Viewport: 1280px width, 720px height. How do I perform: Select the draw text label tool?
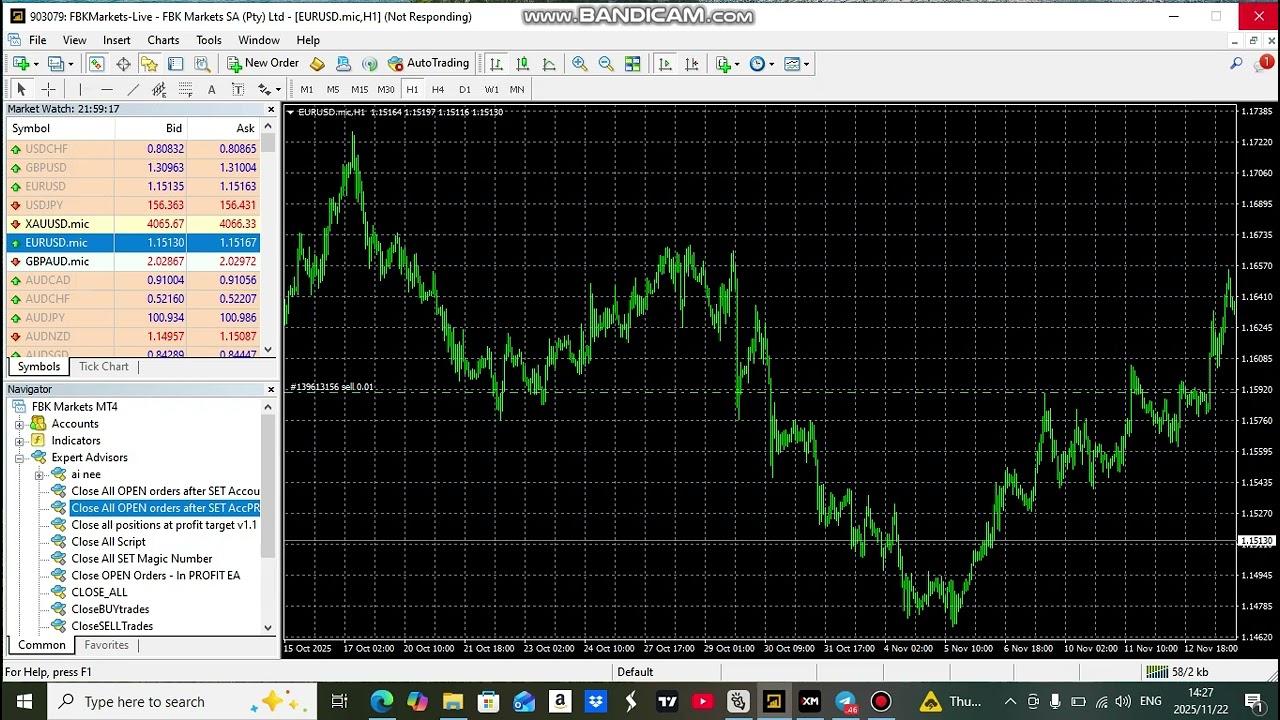point(238,90)
